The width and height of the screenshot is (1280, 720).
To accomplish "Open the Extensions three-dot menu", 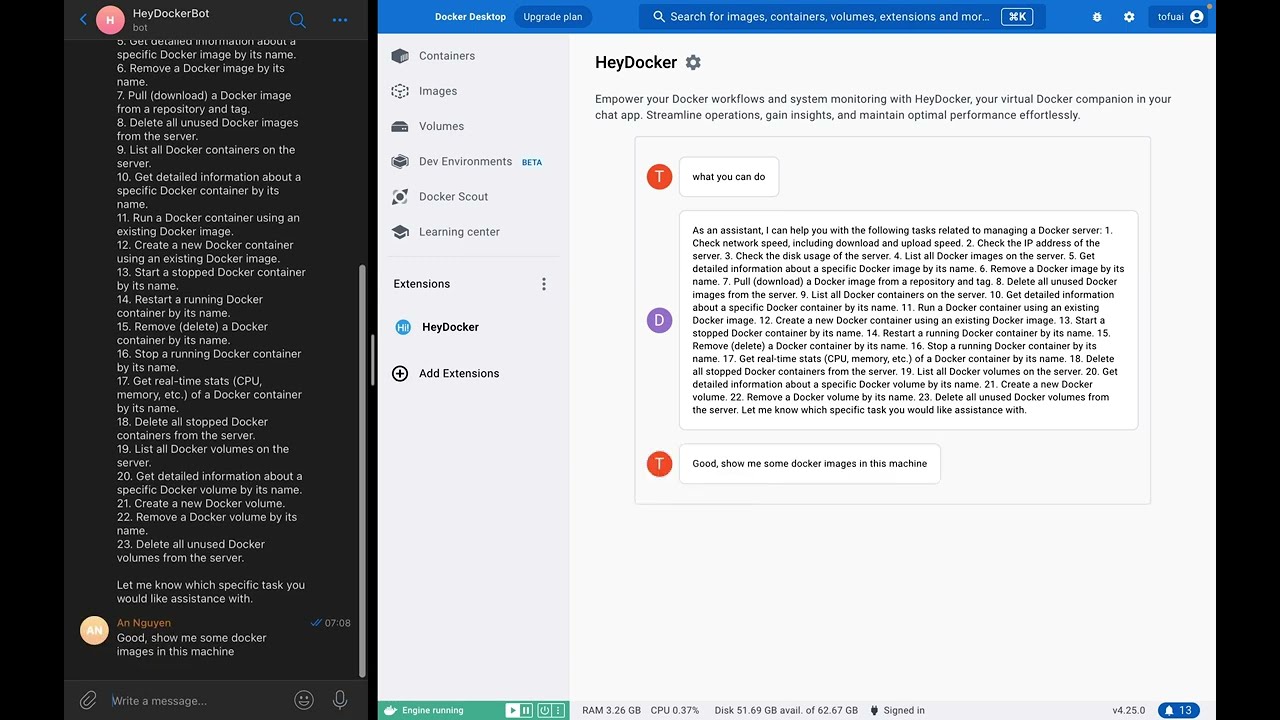I will coord(544,284).
